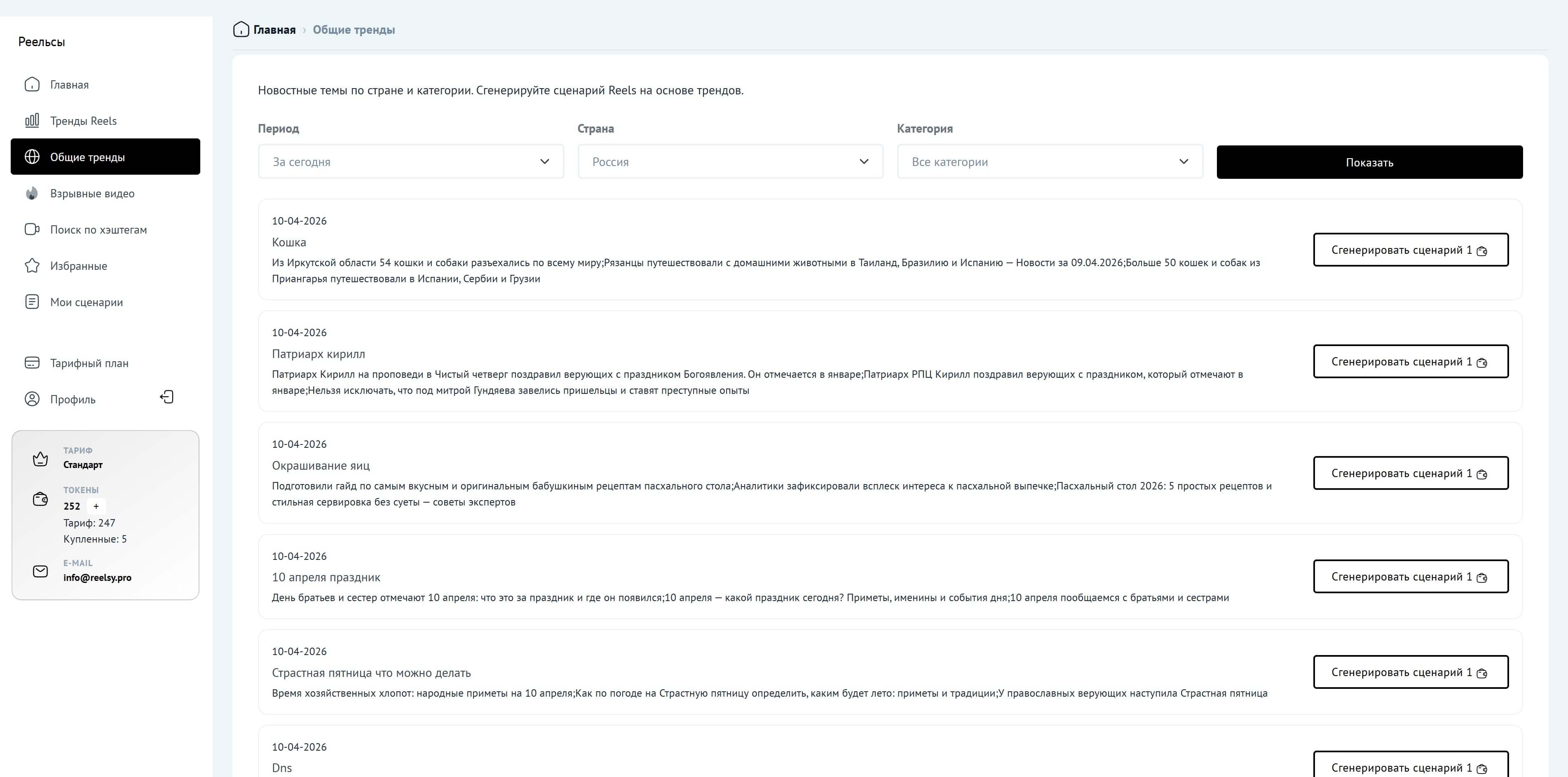Go to Главная in sidebar menu
The width and height of the screenshot is (1568, 777).
click(69, 84)
